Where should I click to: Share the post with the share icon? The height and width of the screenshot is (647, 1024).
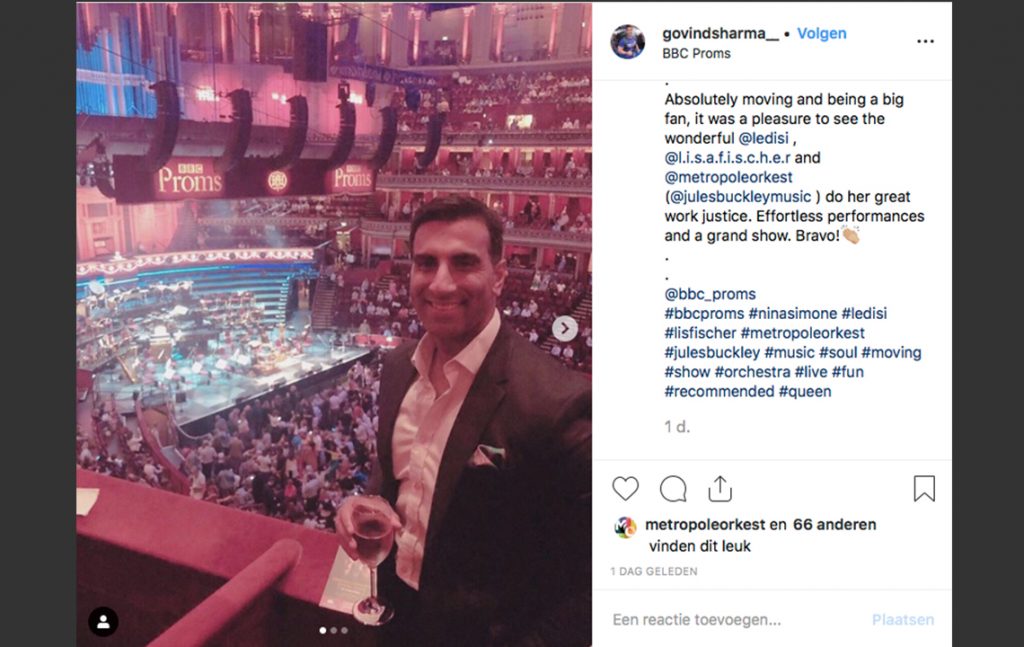coord(720,488)
